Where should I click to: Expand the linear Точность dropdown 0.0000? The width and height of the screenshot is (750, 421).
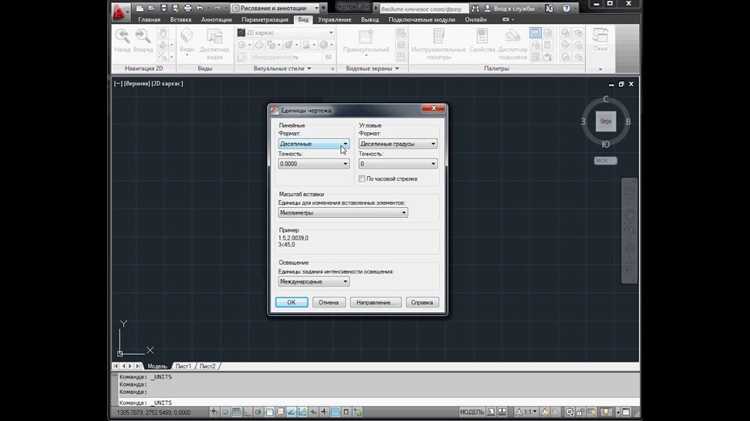pos(314,164)
